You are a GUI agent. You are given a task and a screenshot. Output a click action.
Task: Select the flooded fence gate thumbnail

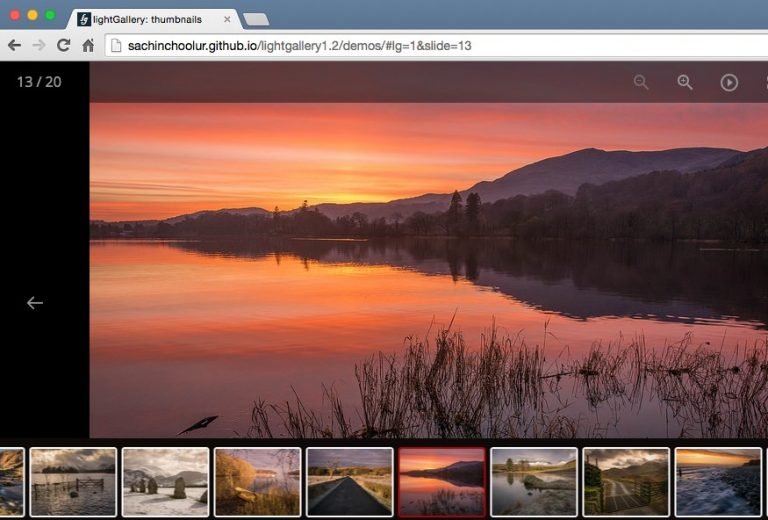pos(73,481)
